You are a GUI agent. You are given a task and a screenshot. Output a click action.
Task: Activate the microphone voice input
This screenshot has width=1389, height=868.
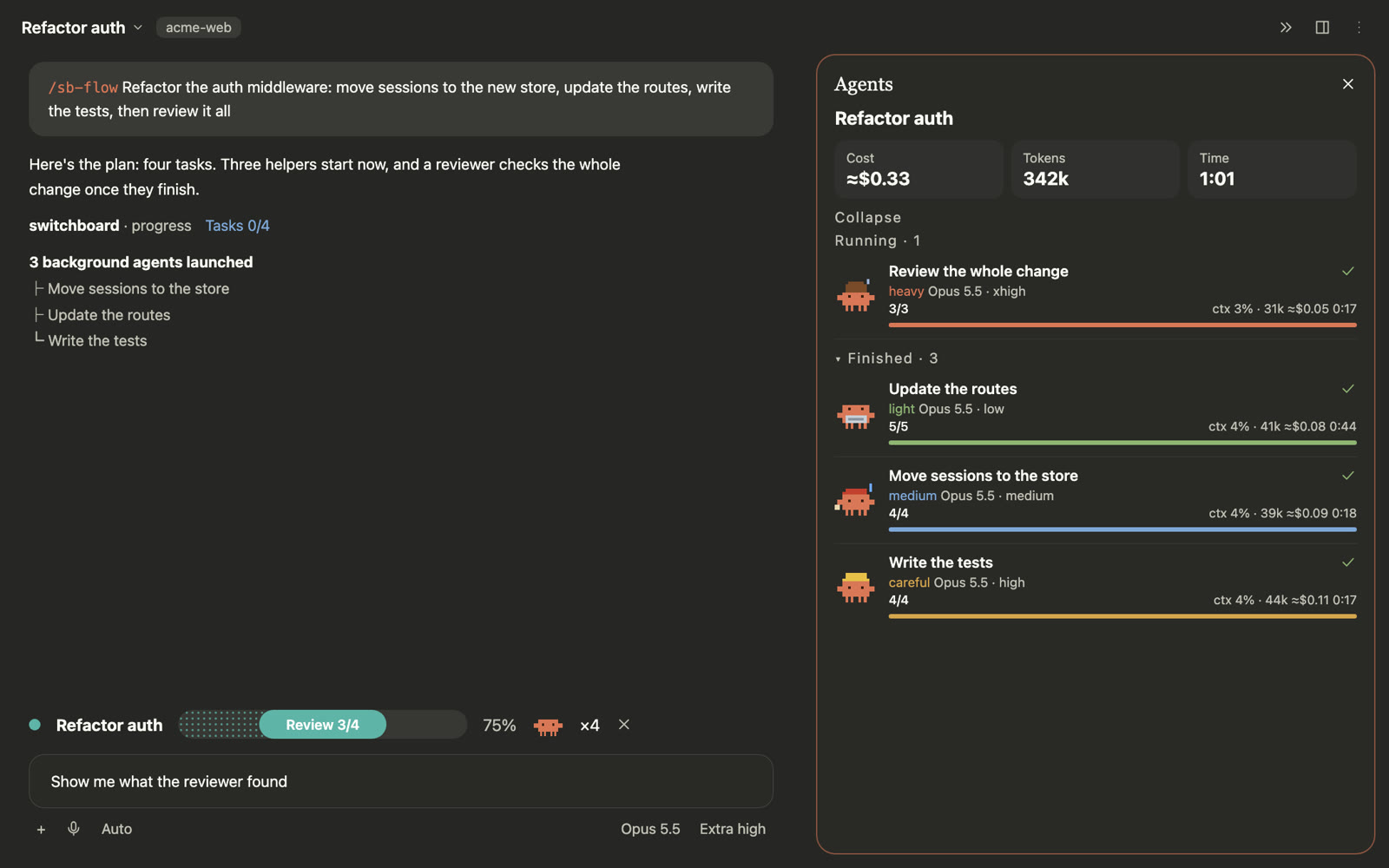(x=74, y=829)
